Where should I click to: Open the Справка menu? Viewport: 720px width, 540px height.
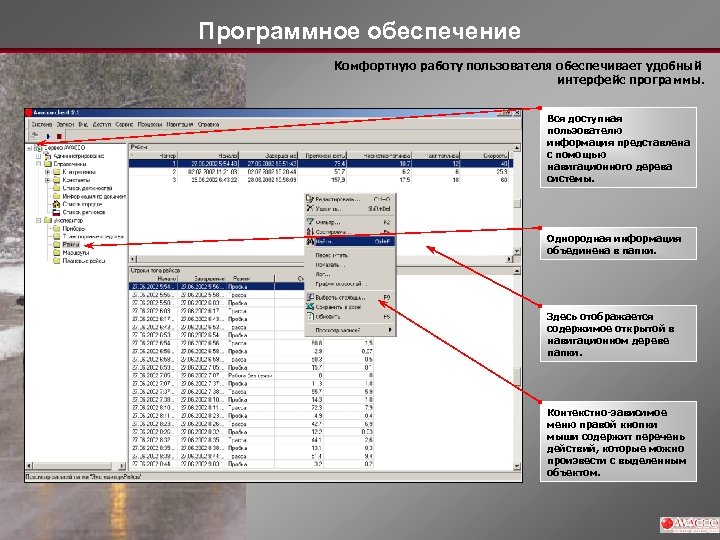208,124
